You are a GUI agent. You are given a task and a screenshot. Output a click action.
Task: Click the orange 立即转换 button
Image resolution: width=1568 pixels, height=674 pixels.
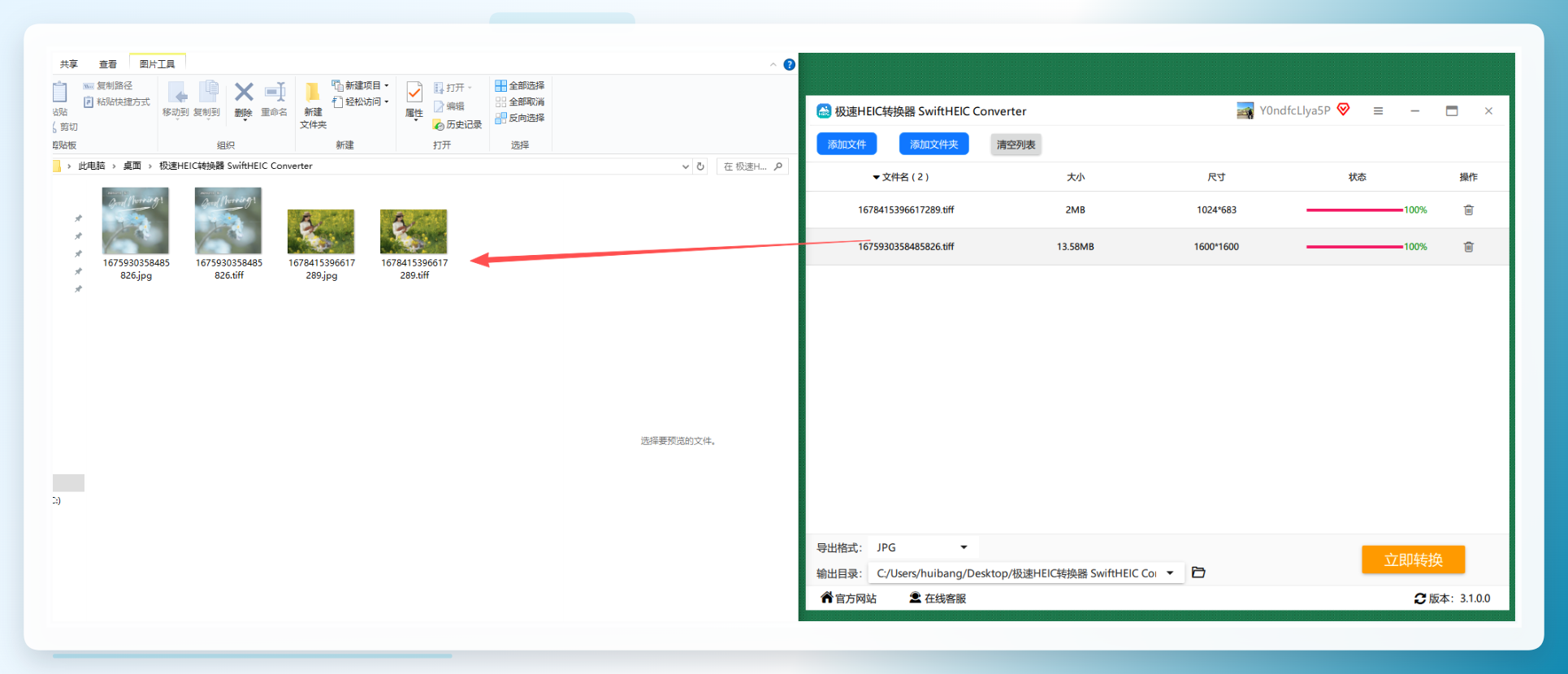pyautogui.click(x=1413, y=560)
